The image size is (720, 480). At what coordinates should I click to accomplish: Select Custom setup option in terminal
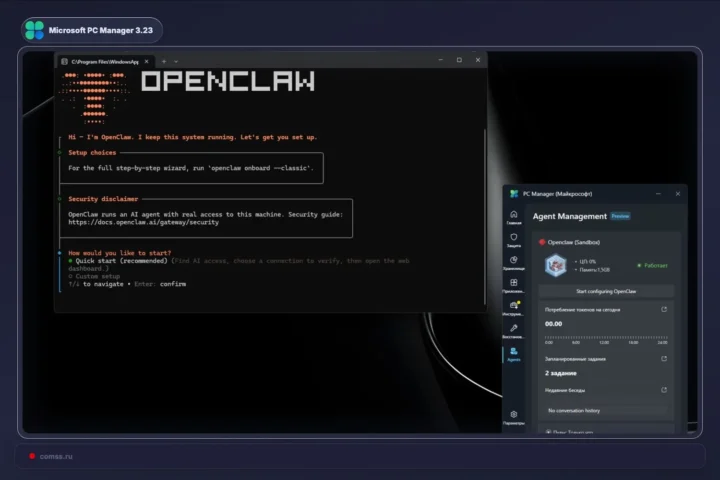[94, 277]
